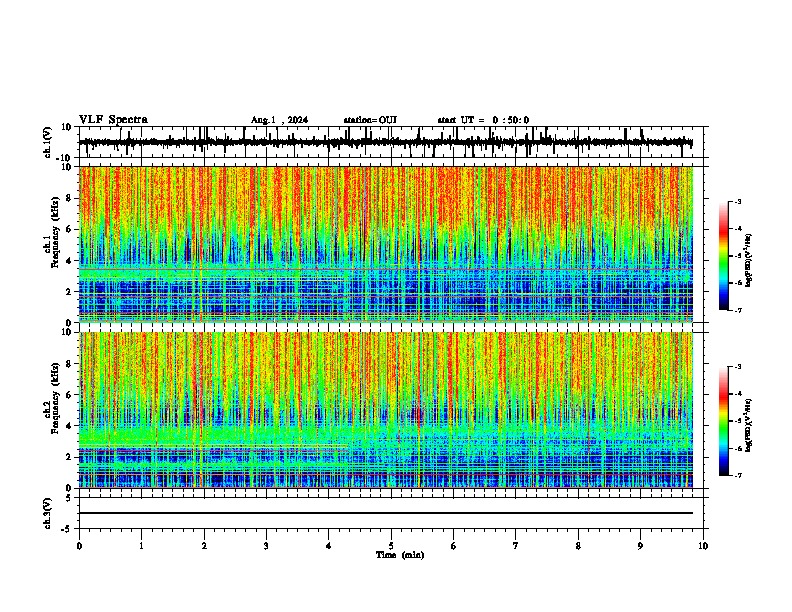Click the "8" kHz tick on ch.2 spectrogram

[x=69, y=364]
